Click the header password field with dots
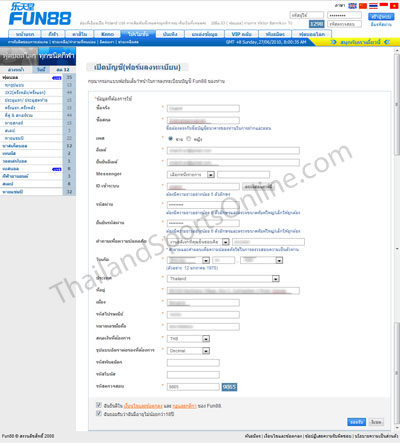 coord(344,15)
